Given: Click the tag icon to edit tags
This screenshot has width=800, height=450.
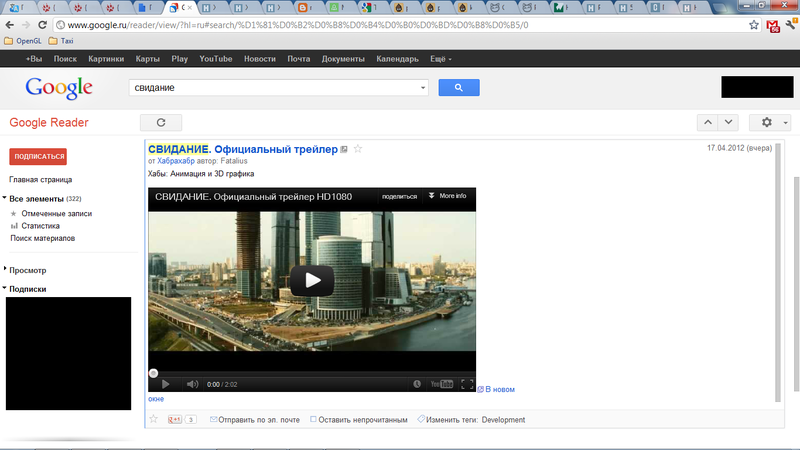Looking at the screenshot, I should (x=421, y=419).
